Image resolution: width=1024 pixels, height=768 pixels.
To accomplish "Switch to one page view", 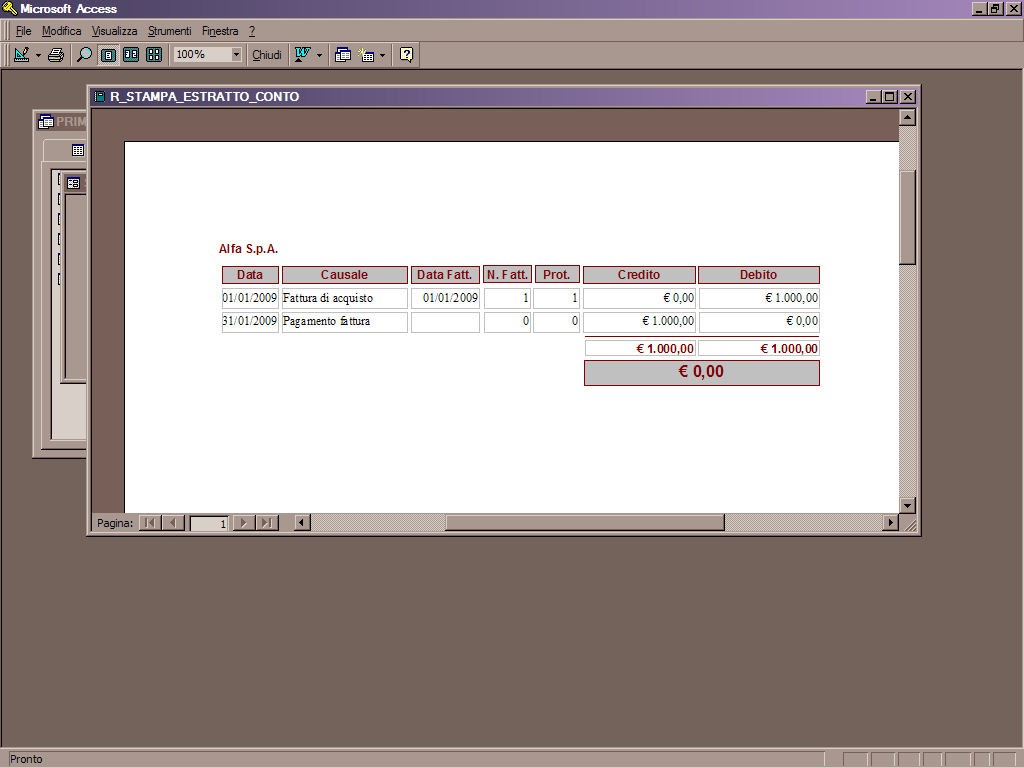I will coord(108,55).
